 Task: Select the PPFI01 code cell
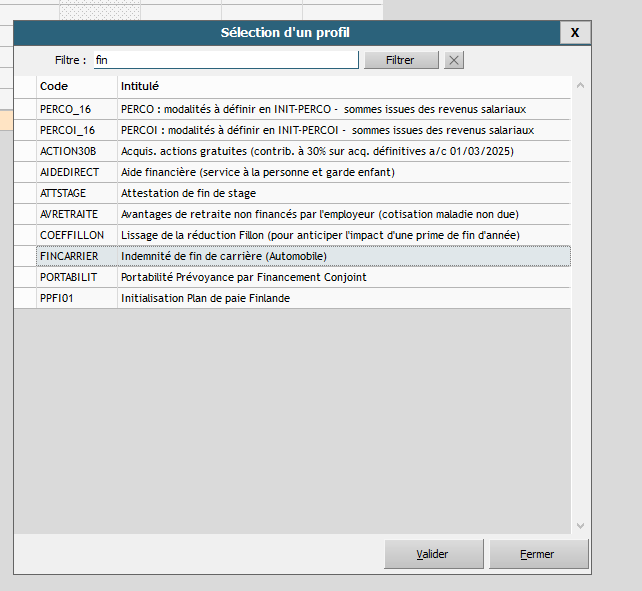click(77, 298)
